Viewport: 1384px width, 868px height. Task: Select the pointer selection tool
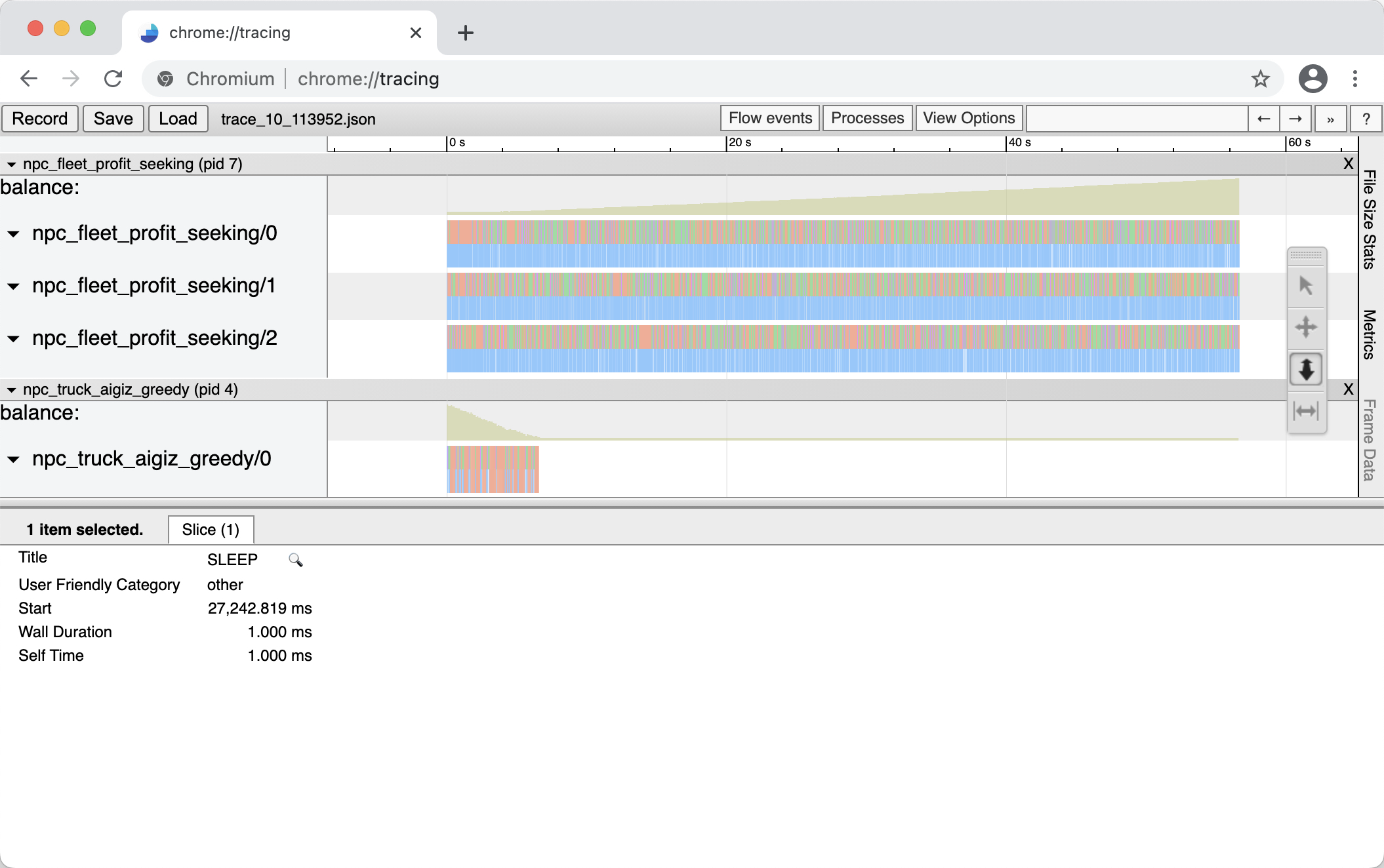pyautogui.click(x=1305, y=286)
